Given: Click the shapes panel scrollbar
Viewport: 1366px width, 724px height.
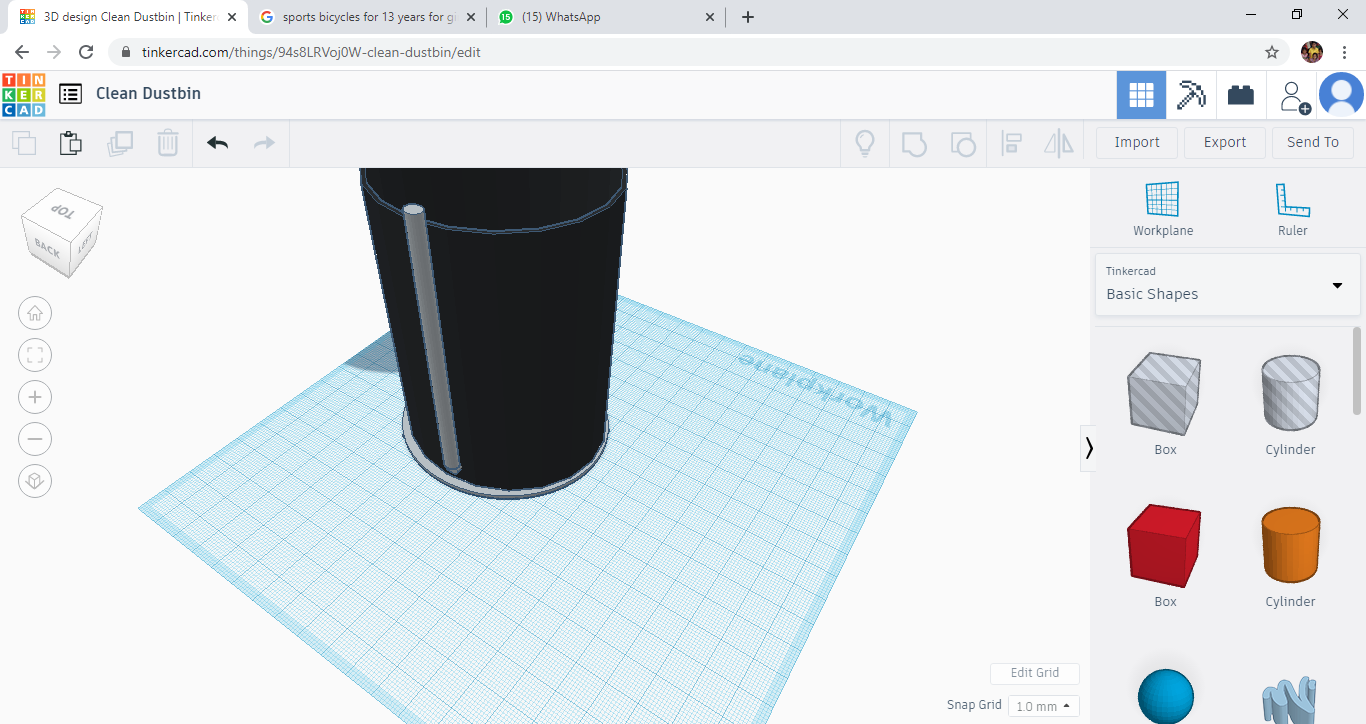Looking at the screenshot, I should pyautogui.click(x=1357, y=370).
